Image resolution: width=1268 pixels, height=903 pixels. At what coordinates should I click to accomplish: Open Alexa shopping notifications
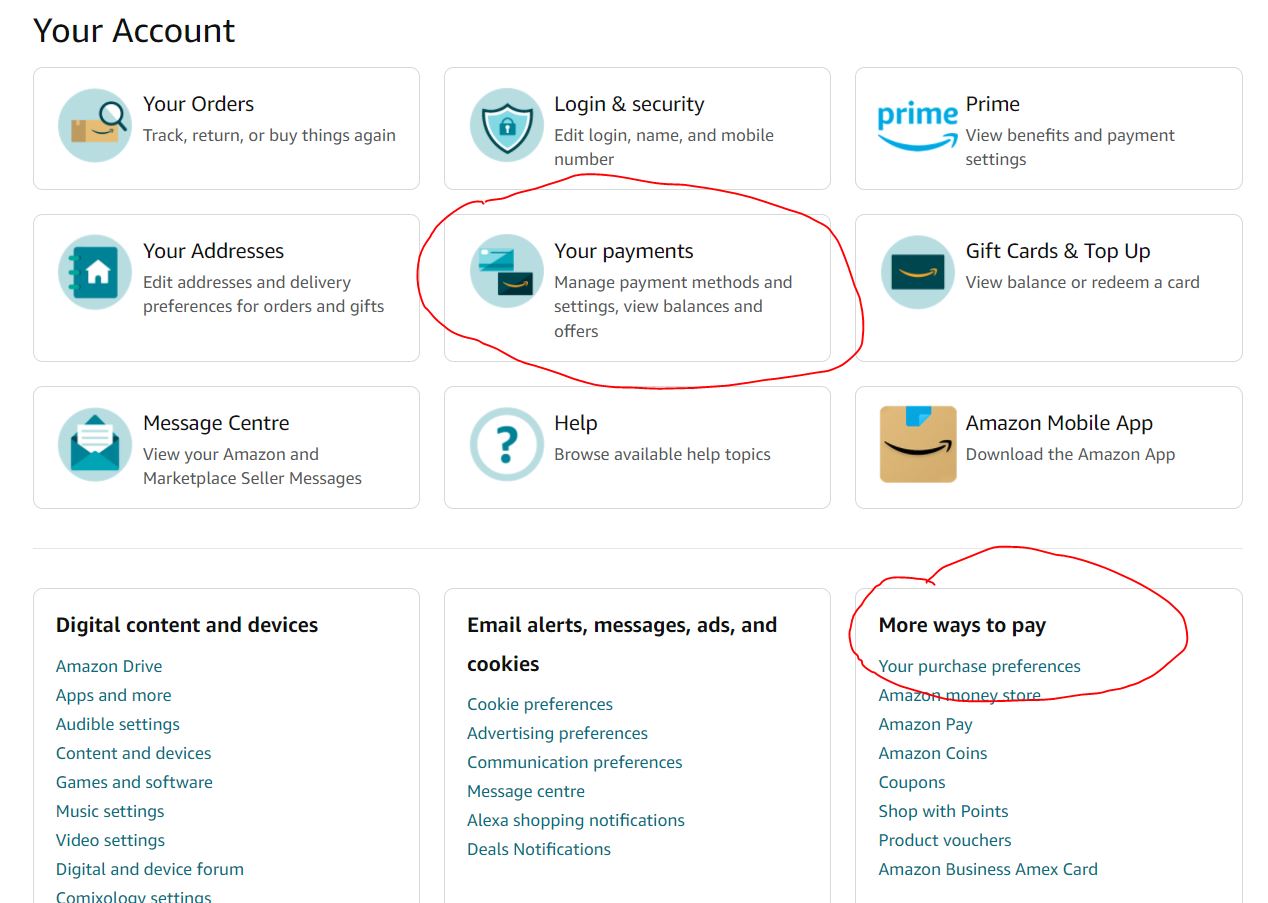click(576, 820)
